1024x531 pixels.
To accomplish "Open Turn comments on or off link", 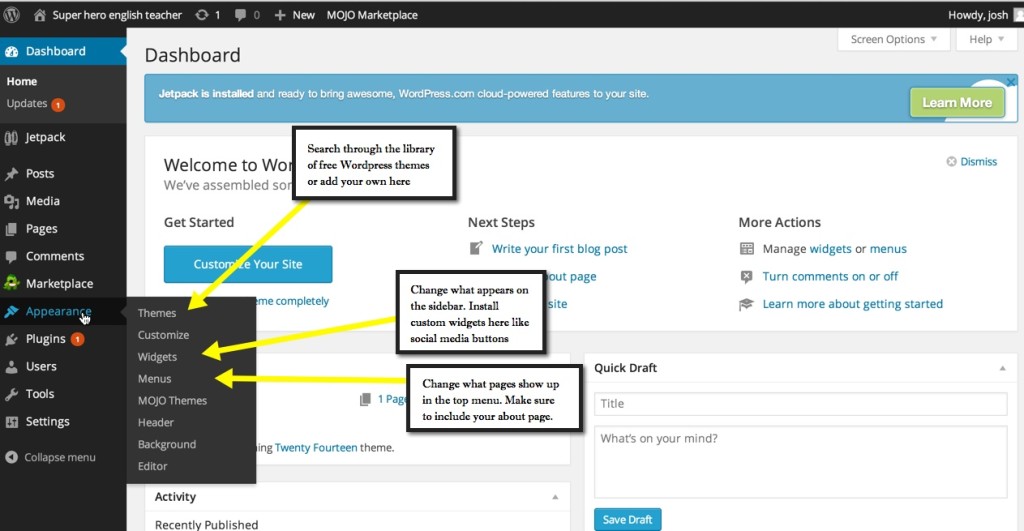I will click(830, 276).
